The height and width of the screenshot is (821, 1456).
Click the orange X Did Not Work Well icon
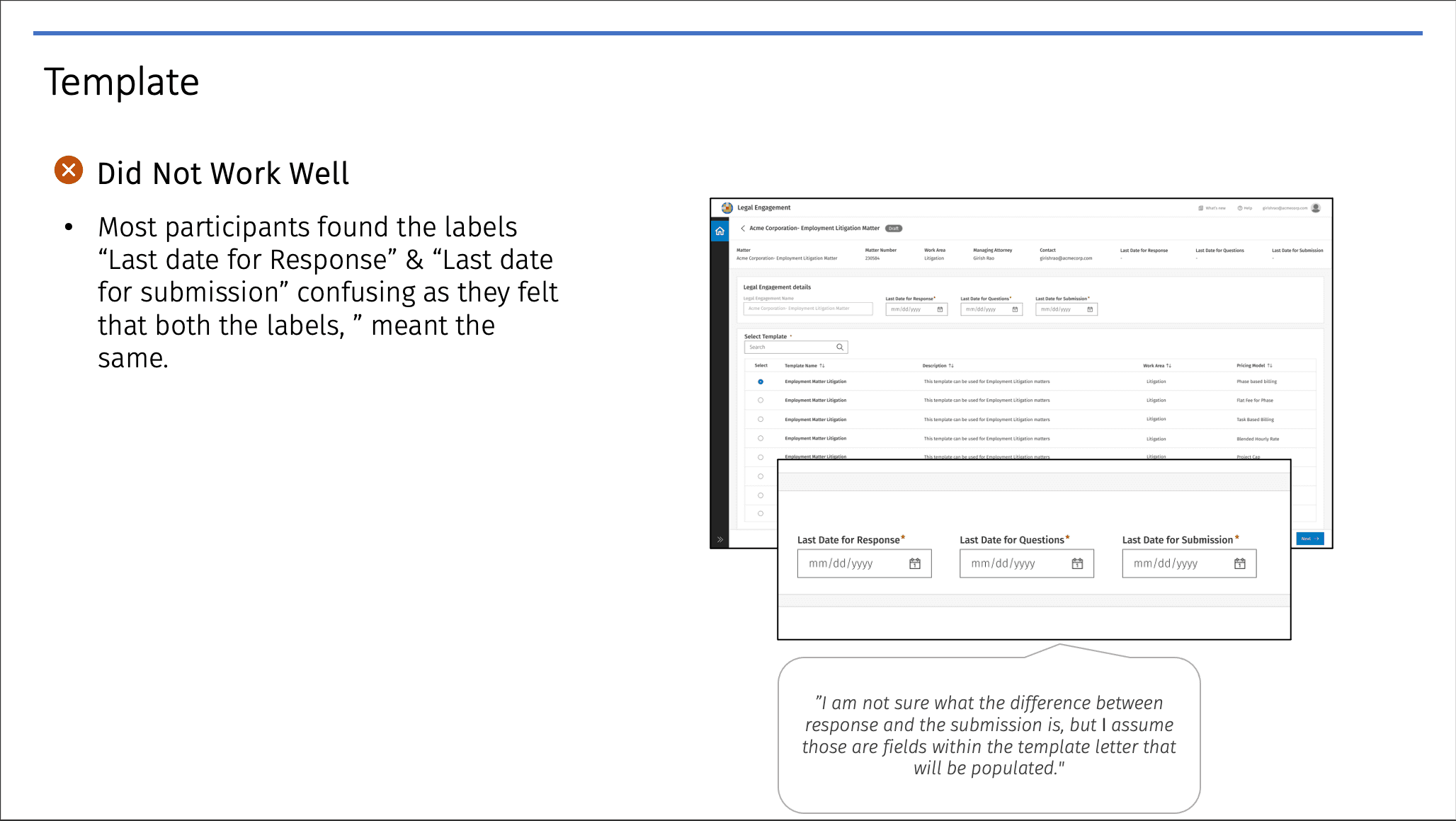(x=69, y=170)
